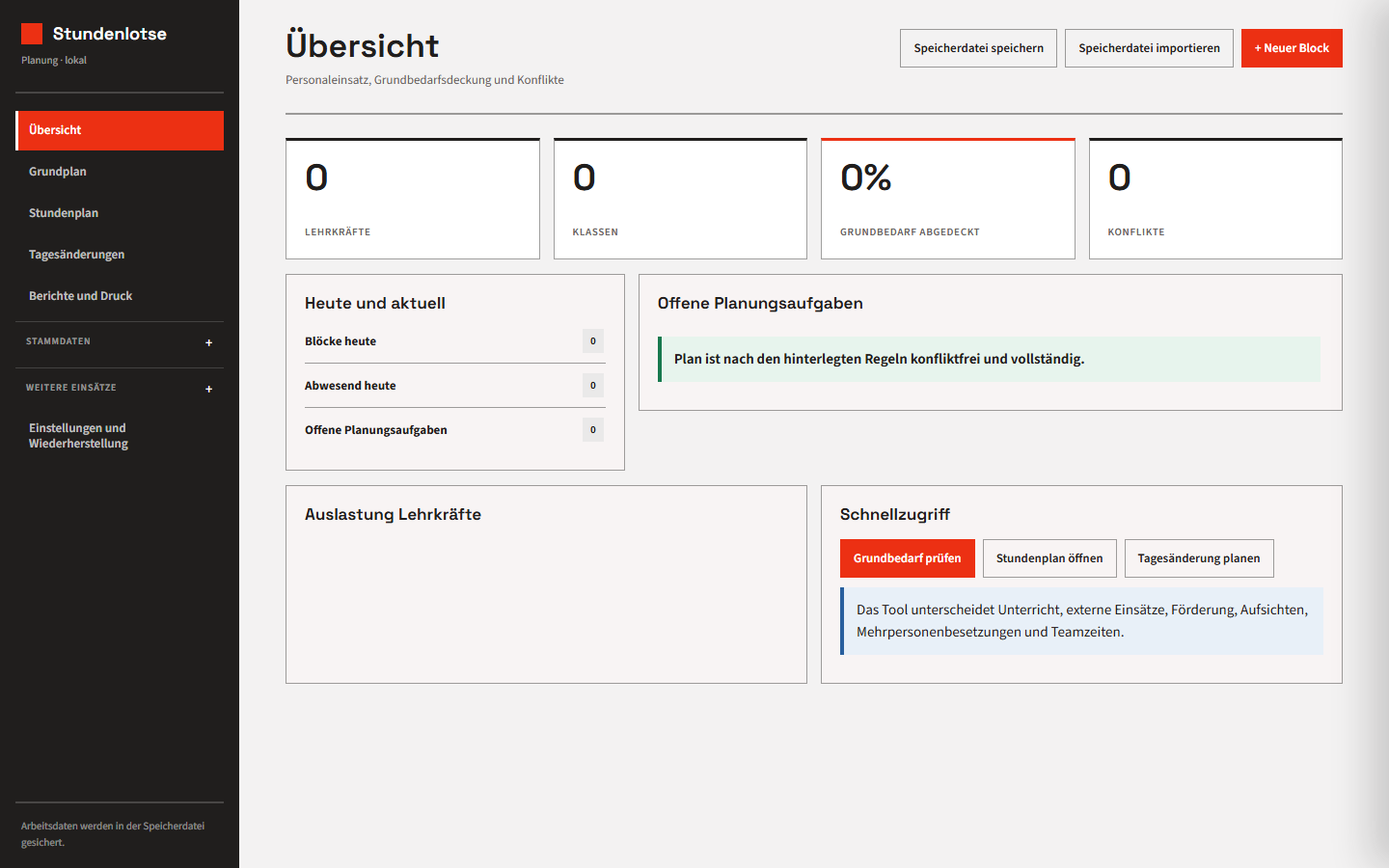Screen dimensions: 1389x868
Task: Click the Klassen stat card
Action: (x=680, y=199)
